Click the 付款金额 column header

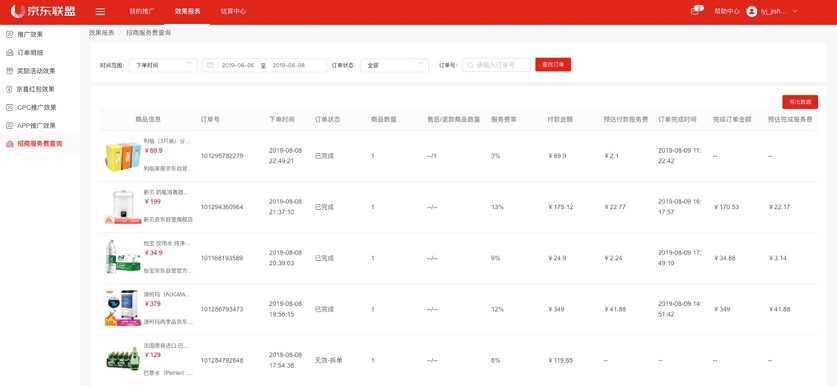pyautogui.click(x=560, y=119)
